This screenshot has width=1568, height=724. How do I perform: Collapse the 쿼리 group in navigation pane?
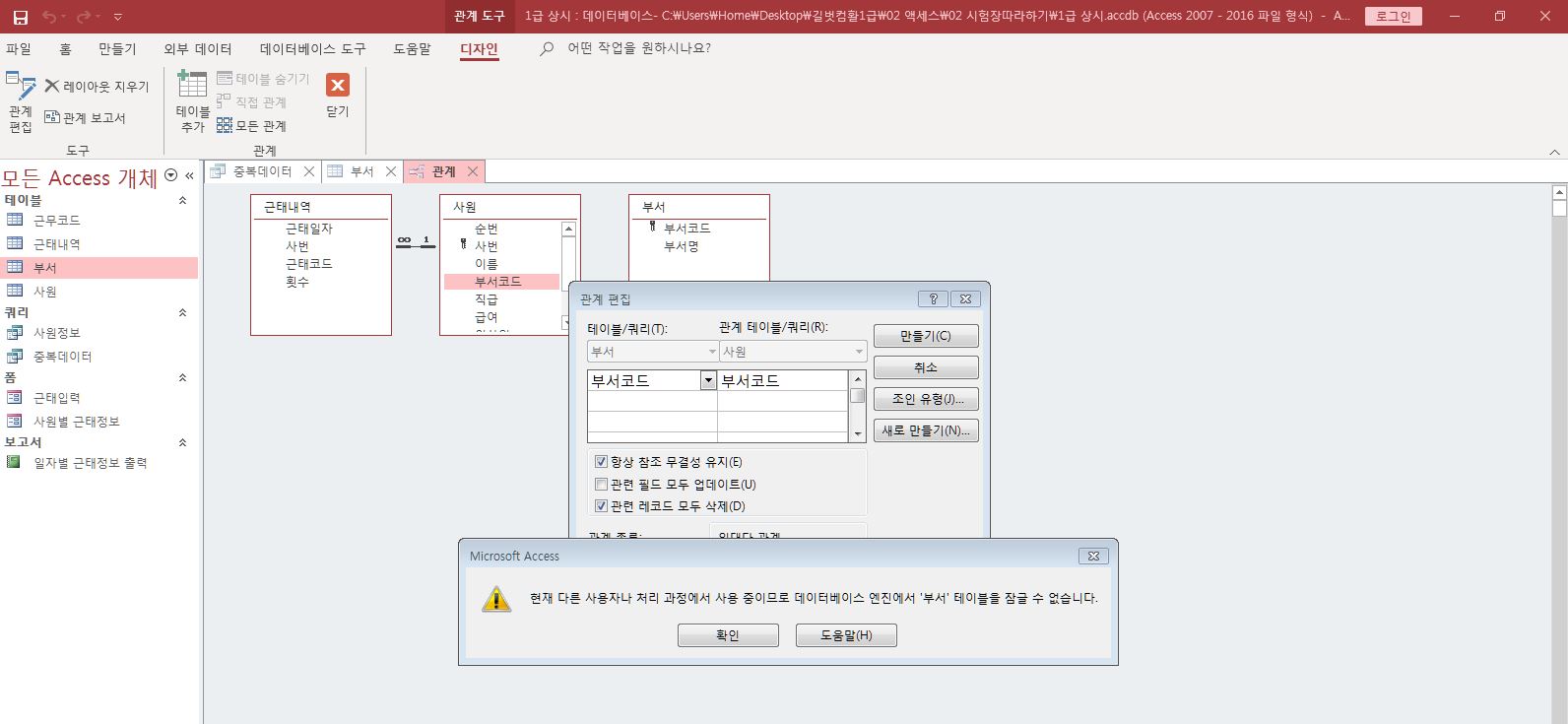182,313
